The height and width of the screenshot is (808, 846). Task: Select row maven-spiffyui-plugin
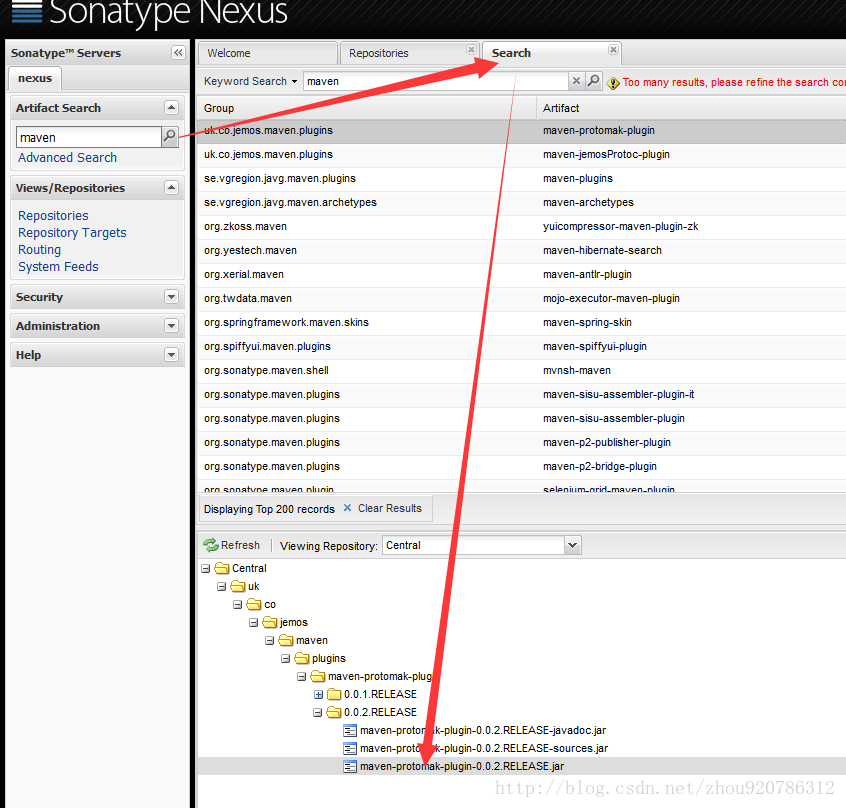pyautogui.click(x=521, y=347)
